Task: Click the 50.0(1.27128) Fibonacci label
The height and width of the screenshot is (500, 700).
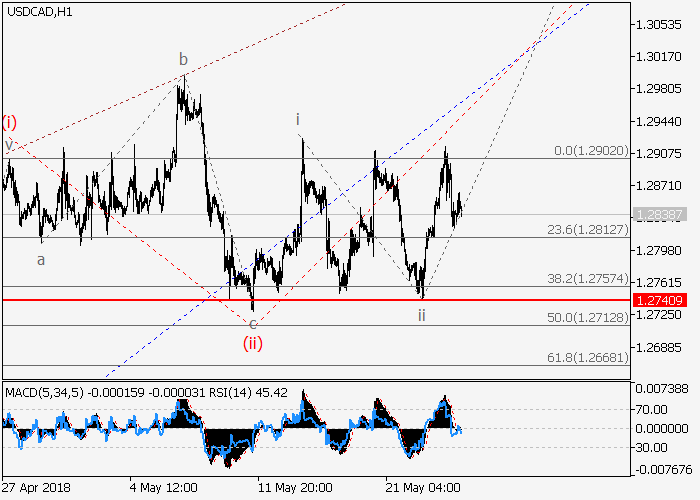Action: tap(590, 317)
